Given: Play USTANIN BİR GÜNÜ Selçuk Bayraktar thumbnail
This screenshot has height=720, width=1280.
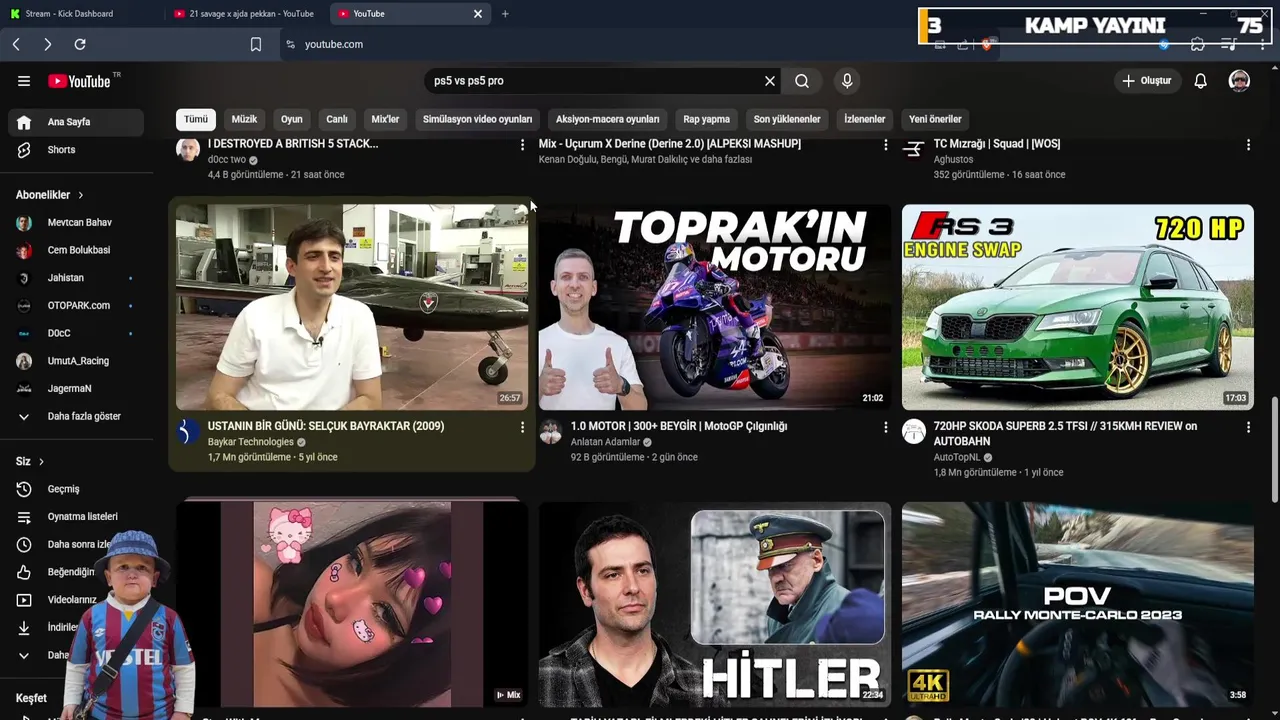Looking at the screenshot, I should 352,307.
